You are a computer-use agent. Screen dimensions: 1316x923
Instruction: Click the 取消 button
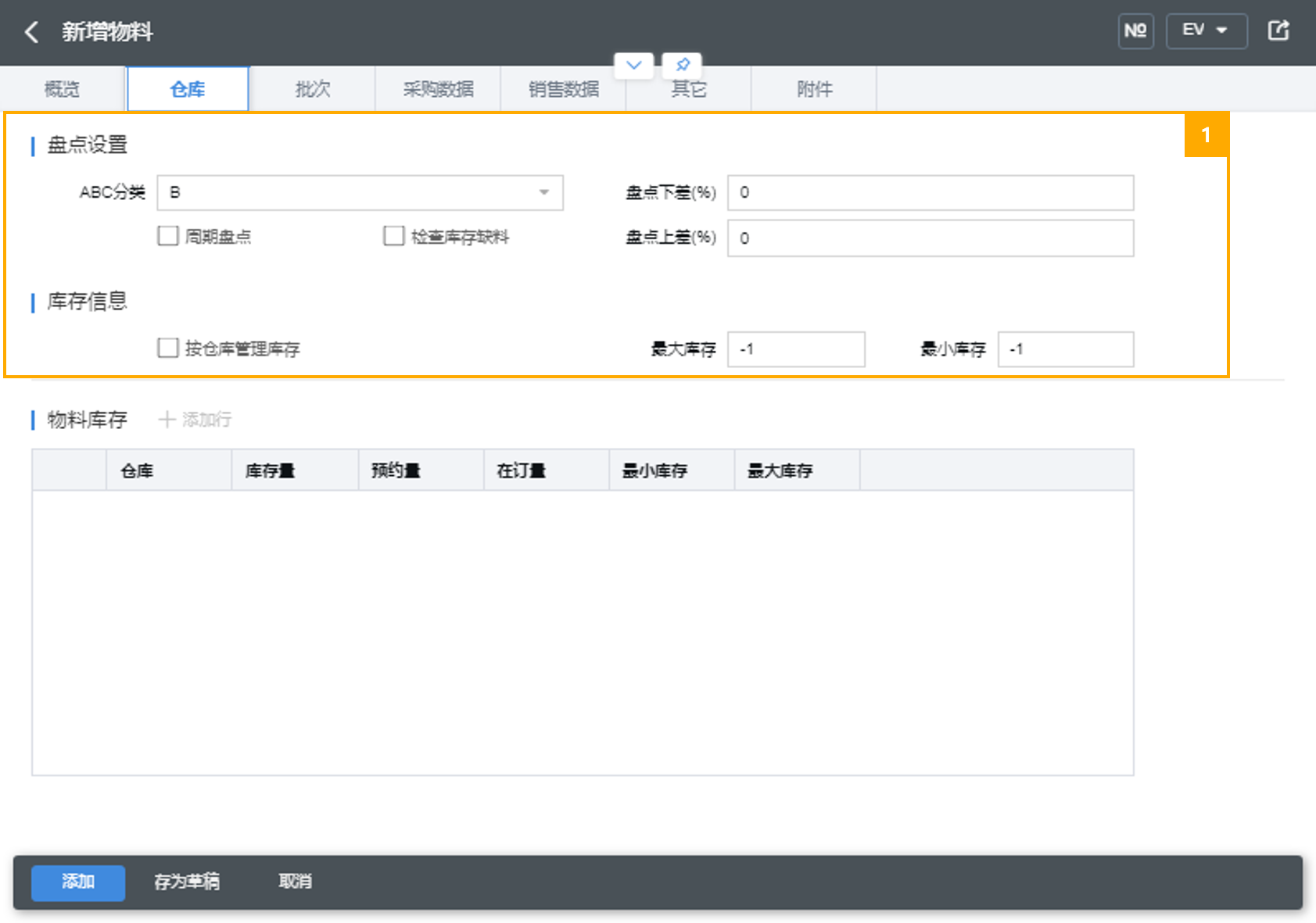[295, 882]
